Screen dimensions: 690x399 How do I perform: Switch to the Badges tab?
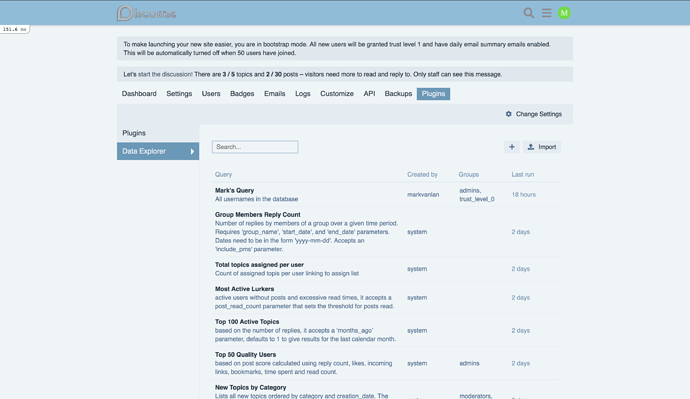click(x=242, y=94)
